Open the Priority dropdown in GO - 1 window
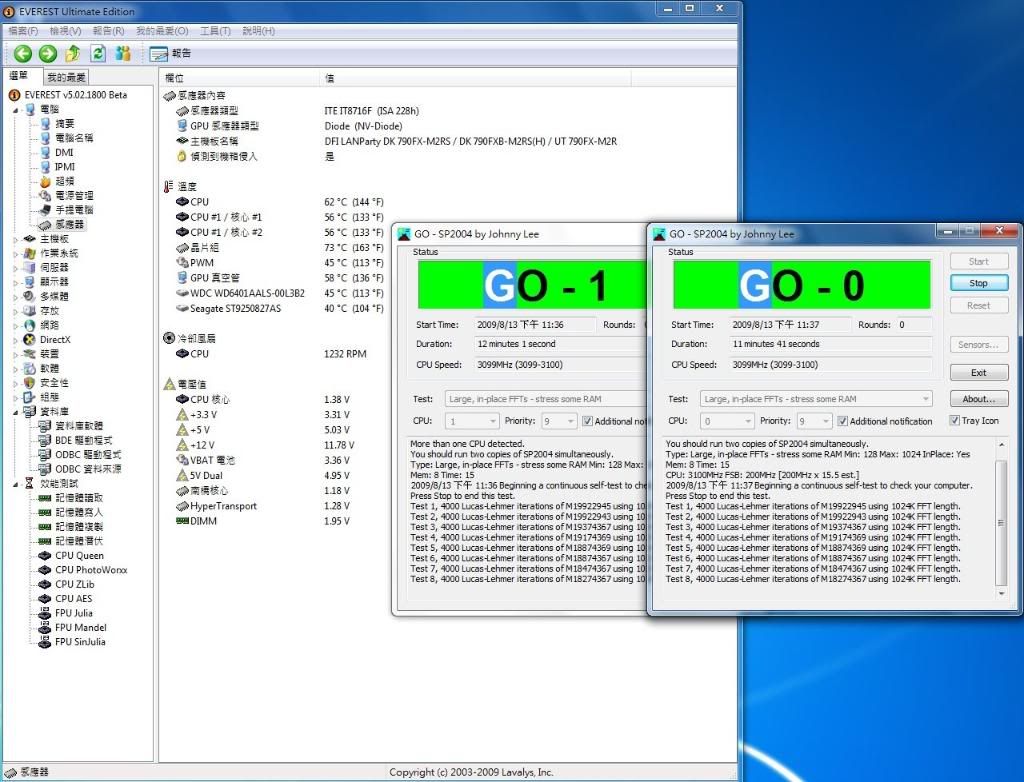 tap(559, 421)
